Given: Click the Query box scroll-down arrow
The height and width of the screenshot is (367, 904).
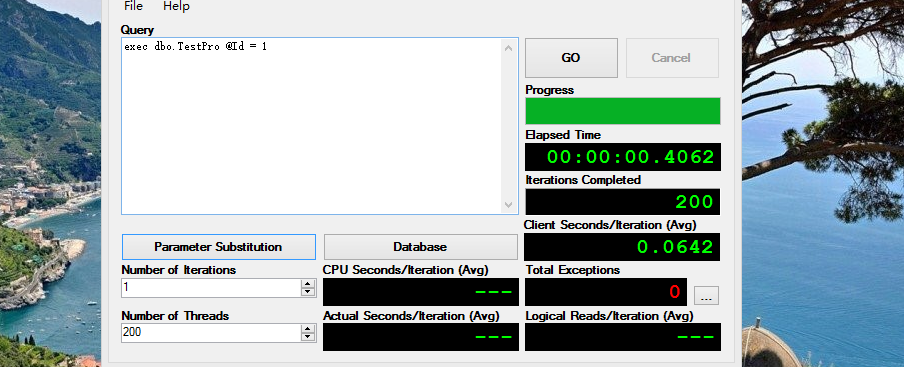Looking at the screenshot, I should (x=508, y=205).
